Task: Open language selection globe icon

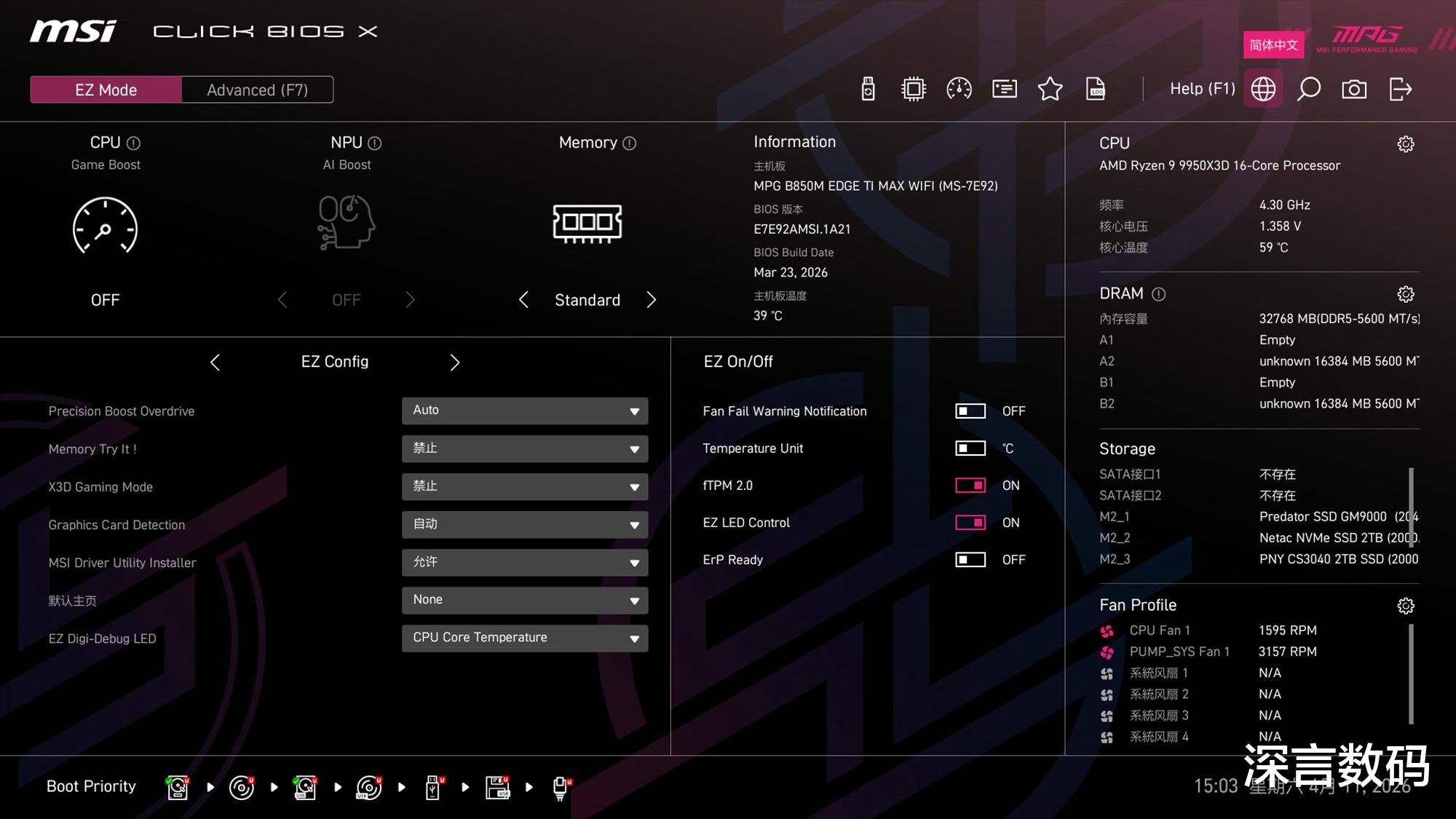Action: coord(1263,90)
